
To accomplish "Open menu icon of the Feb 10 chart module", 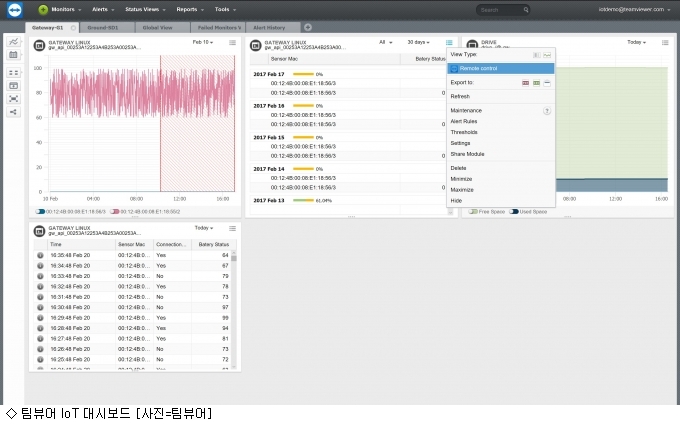I will (x=232, y=42).
